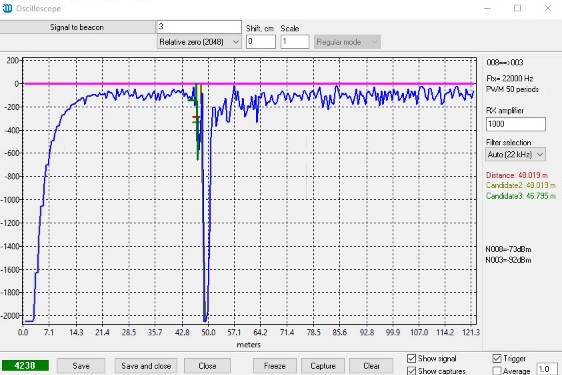Click the average value field showing 1.0
Screen dimensions: 562x375
pos(547,369)
